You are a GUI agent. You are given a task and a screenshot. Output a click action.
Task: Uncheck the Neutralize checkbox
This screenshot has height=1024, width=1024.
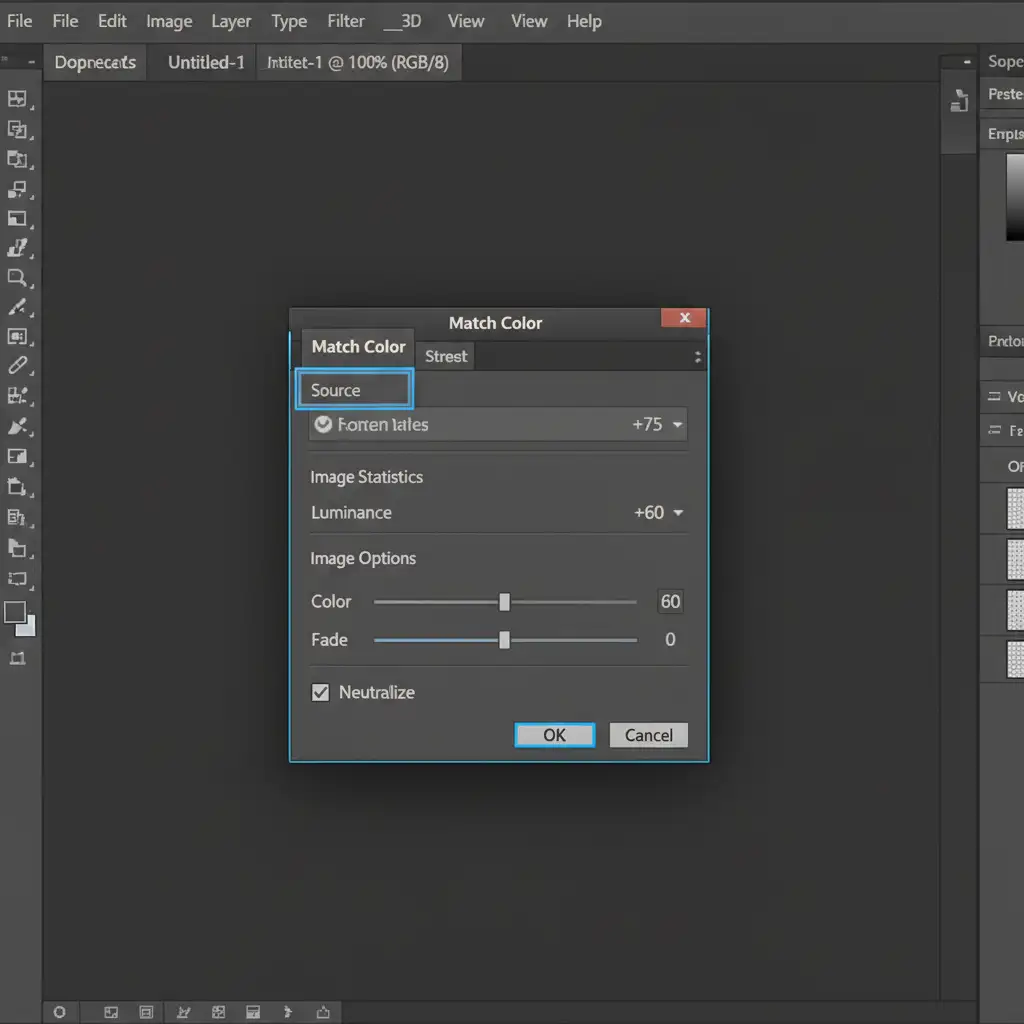(x=320, y=692)
